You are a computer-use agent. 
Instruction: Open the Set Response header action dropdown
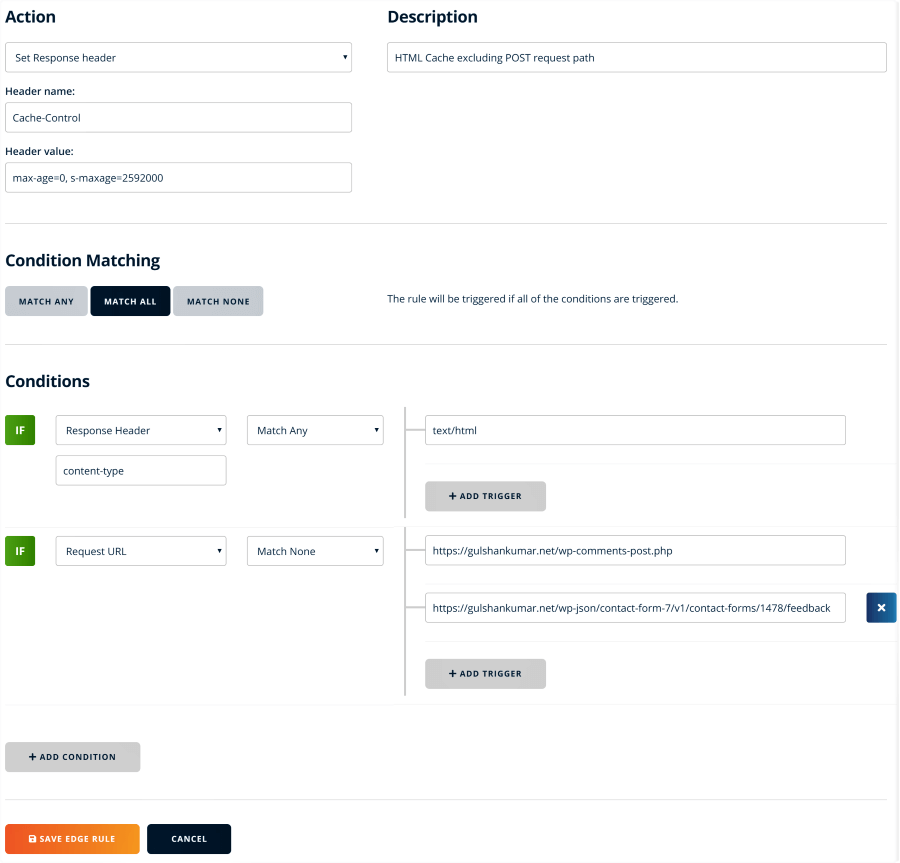(178, 58)
